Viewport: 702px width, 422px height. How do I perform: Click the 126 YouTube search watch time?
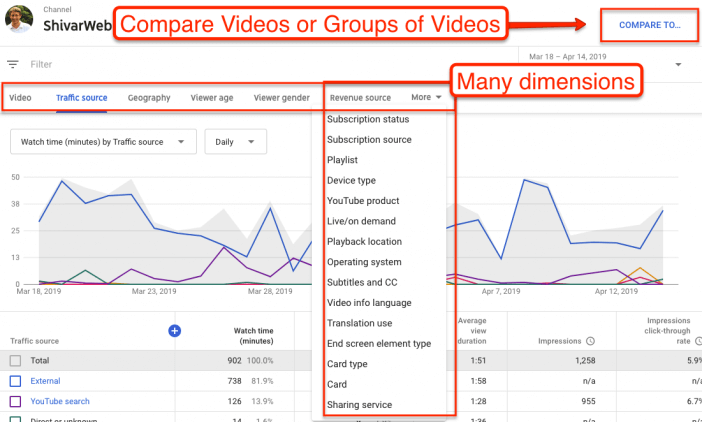coord(234,401)
